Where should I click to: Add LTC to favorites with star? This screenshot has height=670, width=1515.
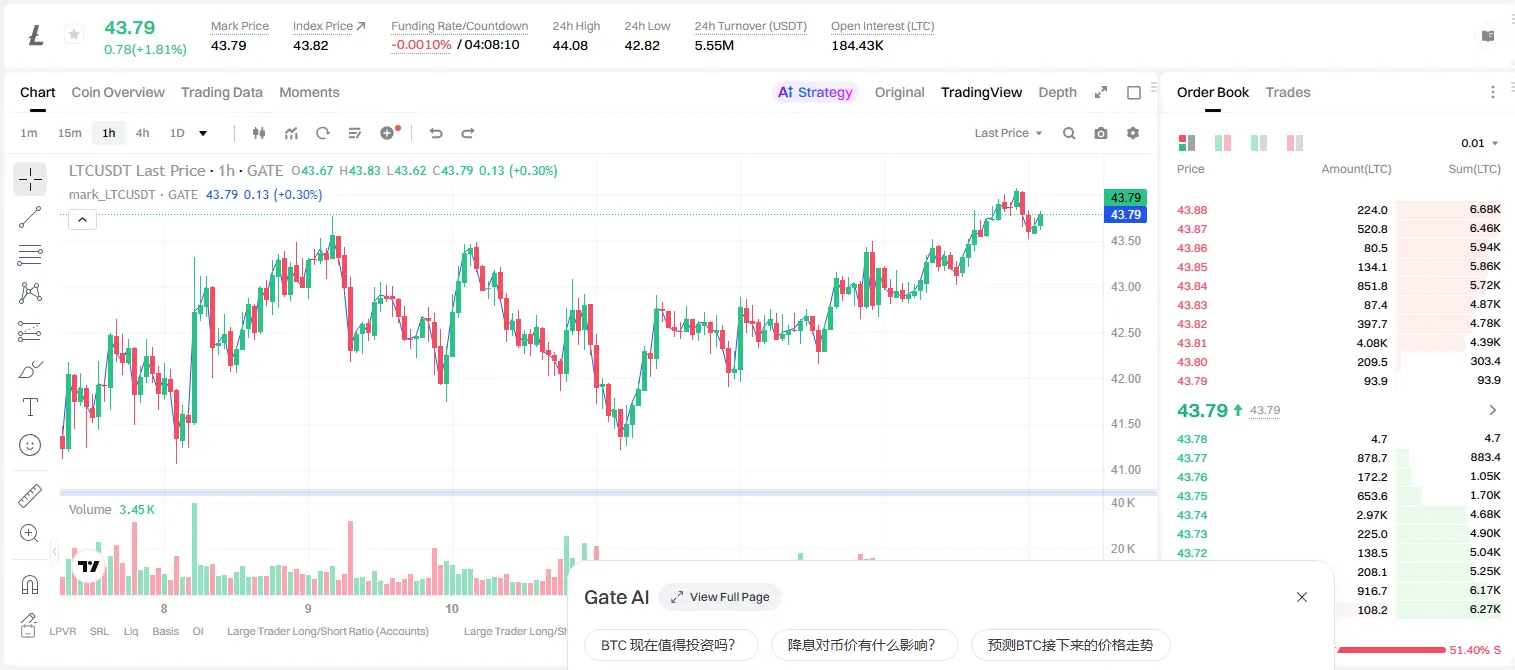tap(74, 35)
